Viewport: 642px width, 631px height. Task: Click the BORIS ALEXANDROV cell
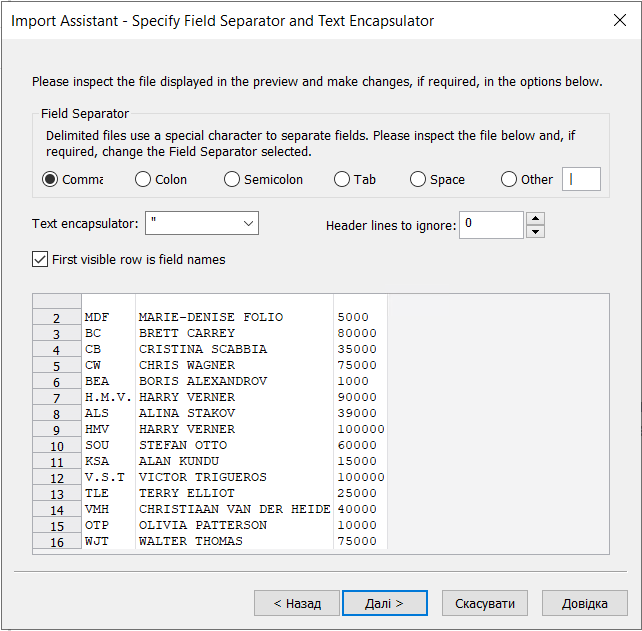[234, 381]
